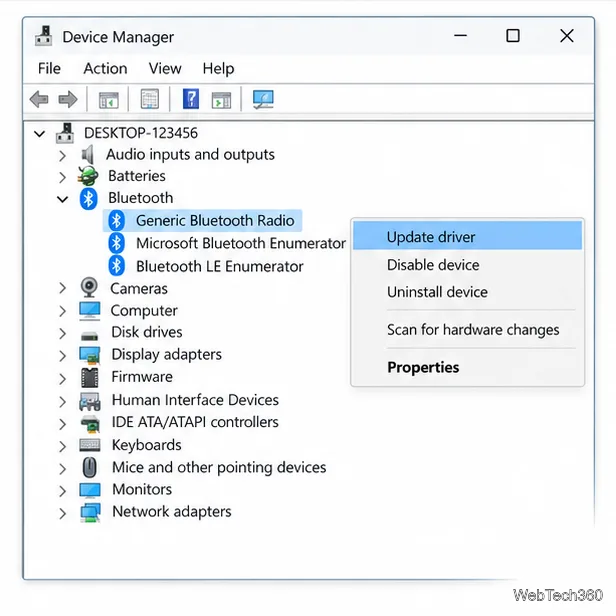
Task: Open the Help menu
Action: (218, 69)
